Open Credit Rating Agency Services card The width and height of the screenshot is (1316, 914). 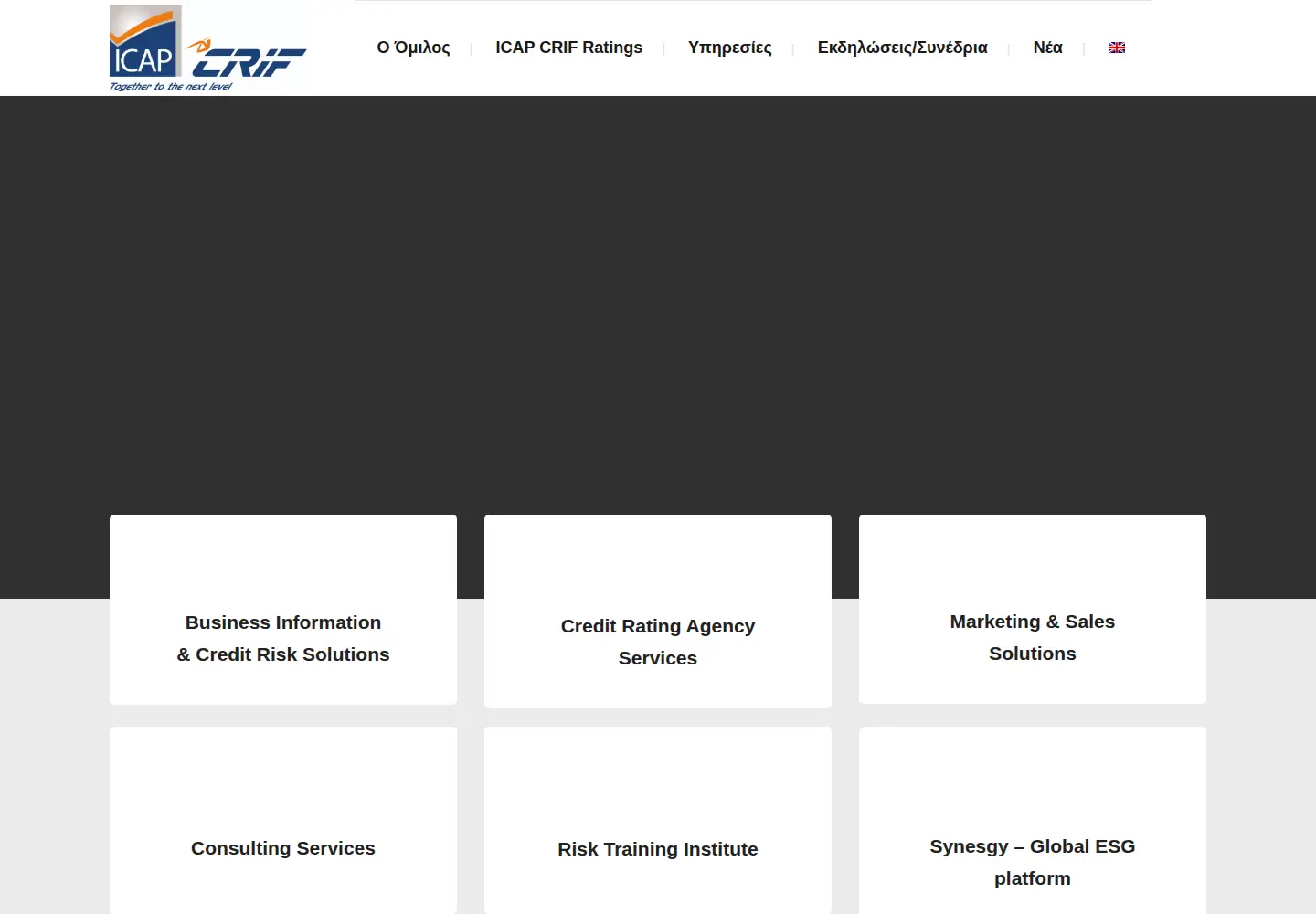[658, 611]
